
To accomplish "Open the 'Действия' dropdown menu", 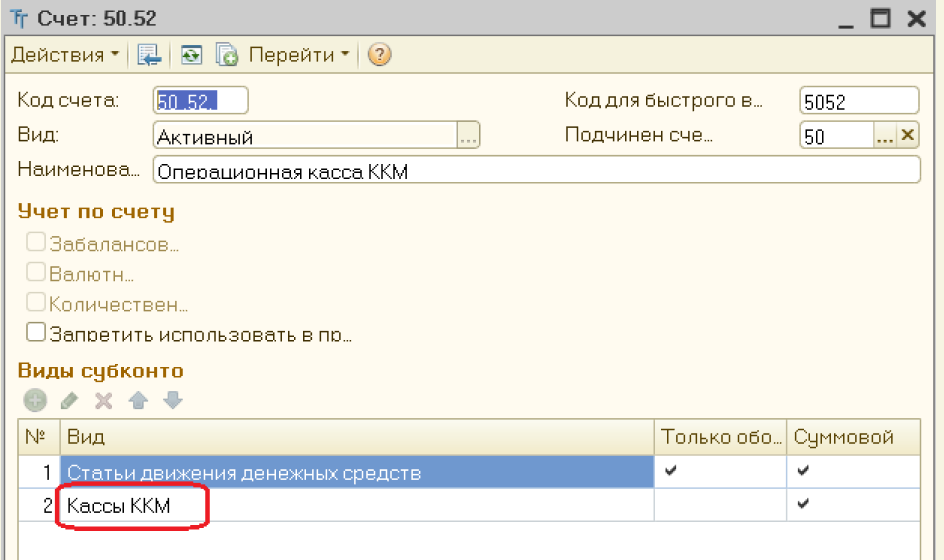I will click(64, 55).
